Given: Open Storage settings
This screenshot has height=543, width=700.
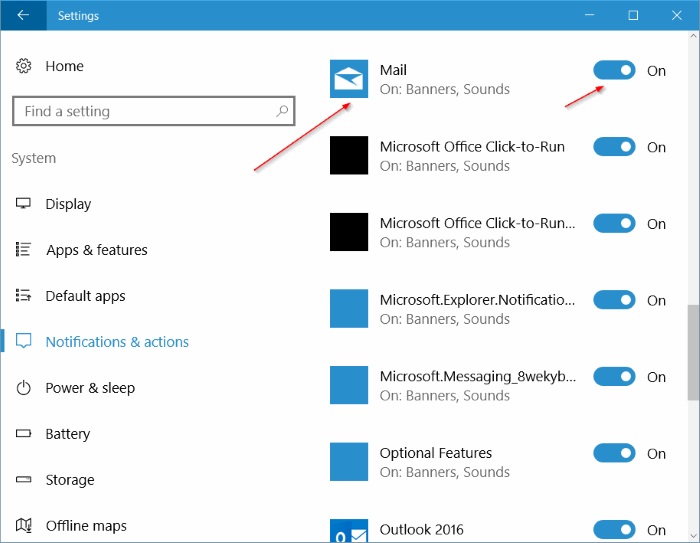Looking at the screenshot, I should pos(70,480).
